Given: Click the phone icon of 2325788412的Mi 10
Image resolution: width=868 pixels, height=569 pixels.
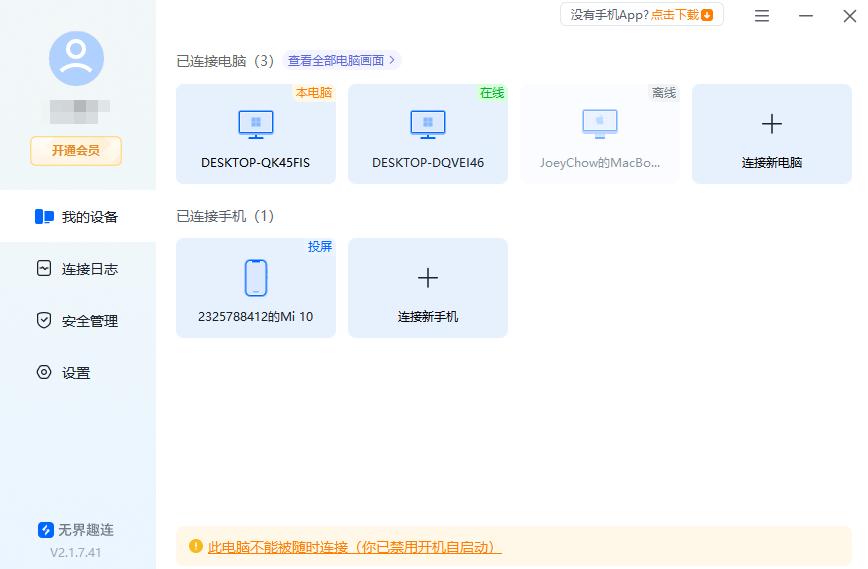Looking at the screenshot, I should point(256,278).
